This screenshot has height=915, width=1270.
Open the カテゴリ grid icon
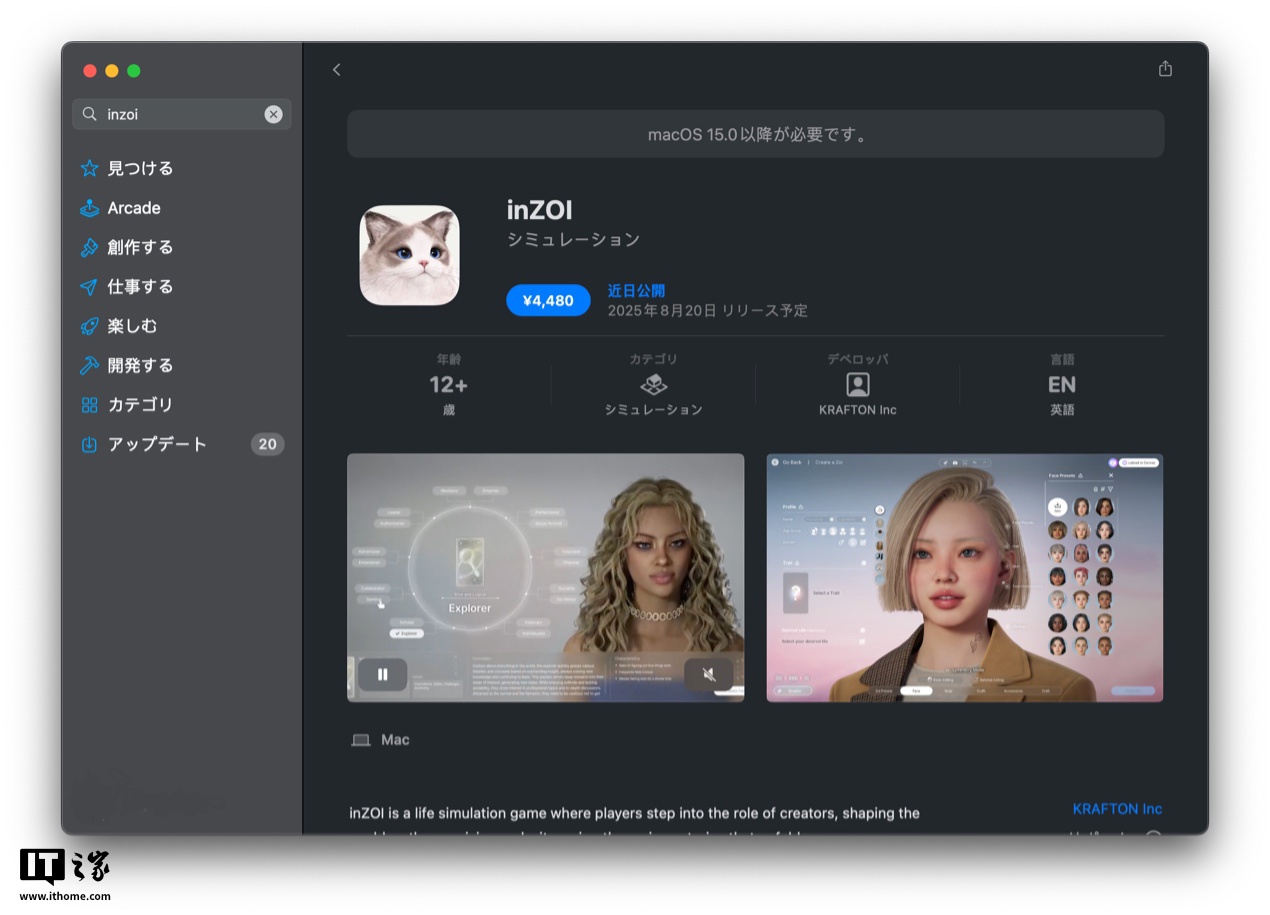pos(90,405)
